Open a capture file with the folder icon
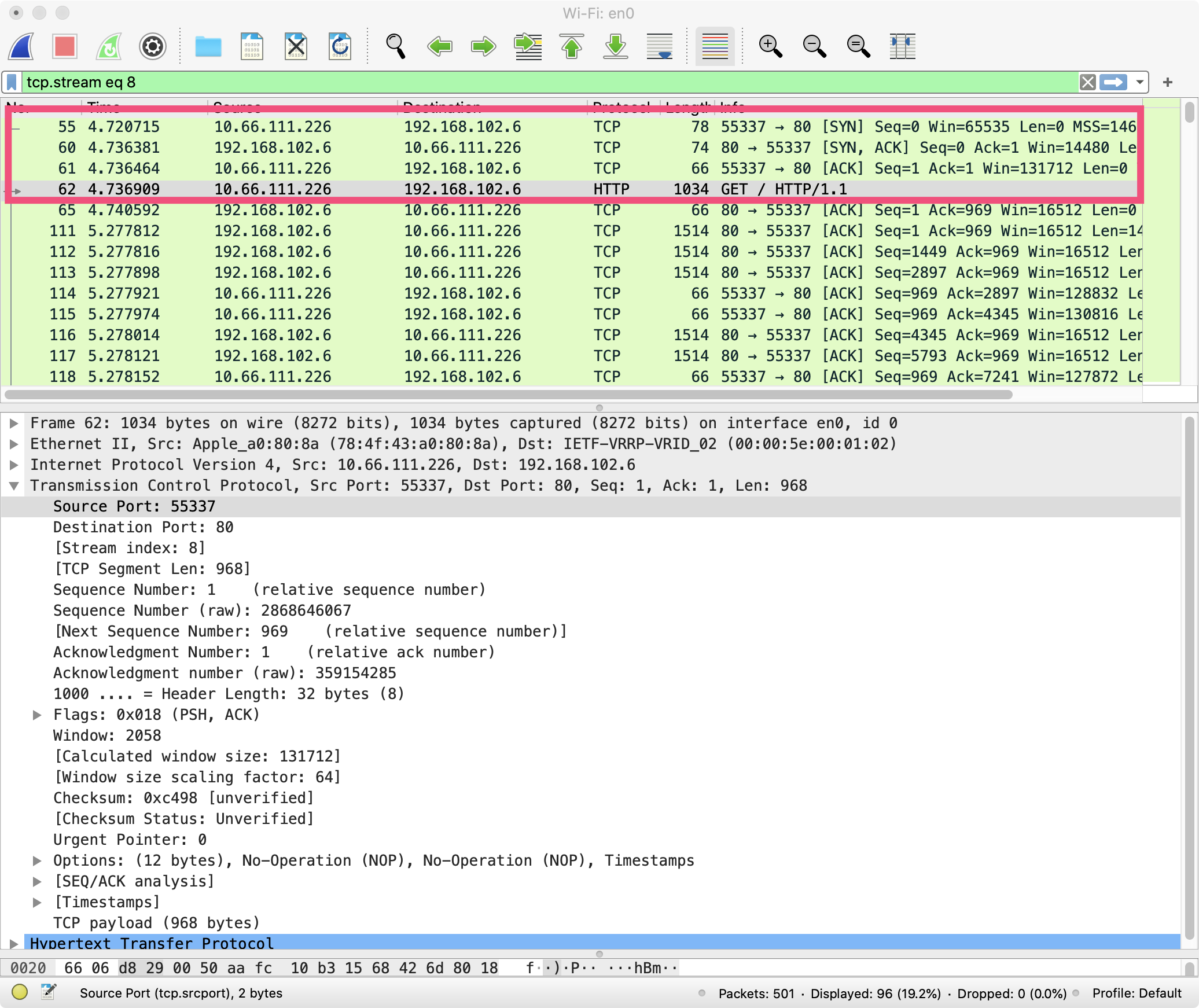This screenshot has height=1008, width=1199. tap(208, 46)
